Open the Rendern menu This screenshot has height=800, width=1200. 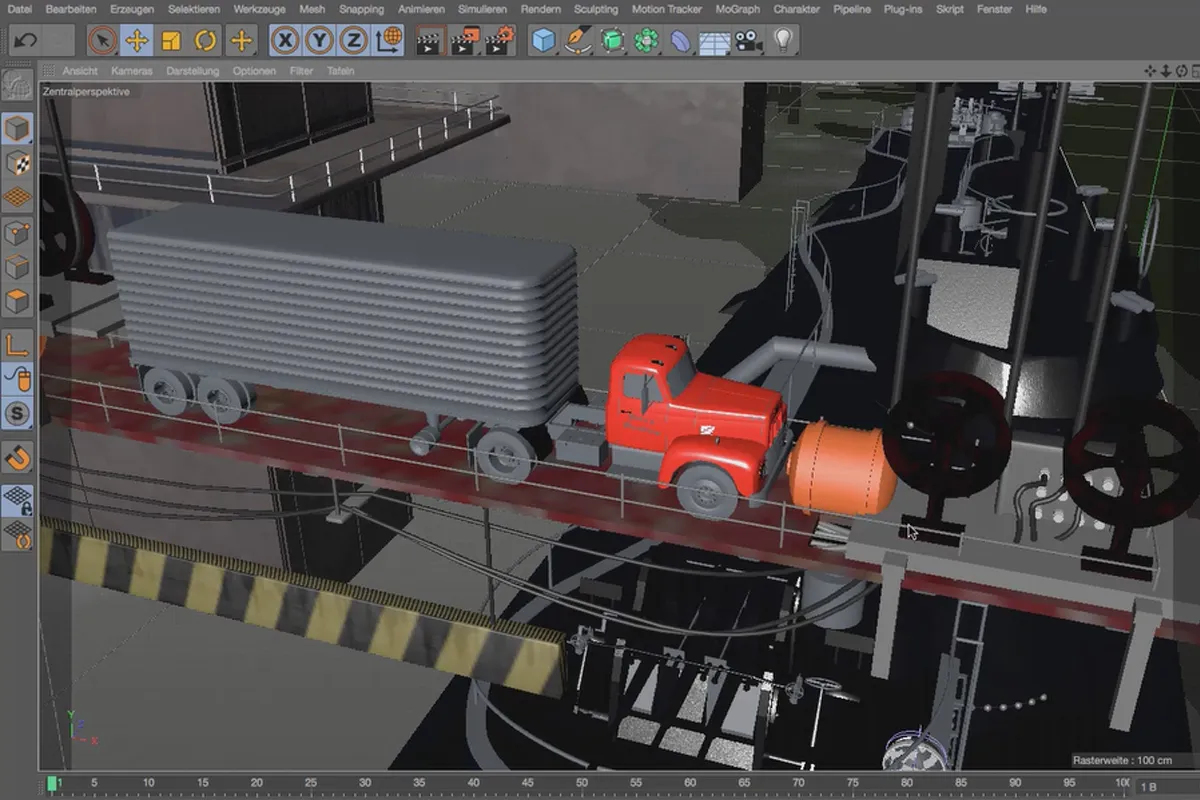(540, 9)
